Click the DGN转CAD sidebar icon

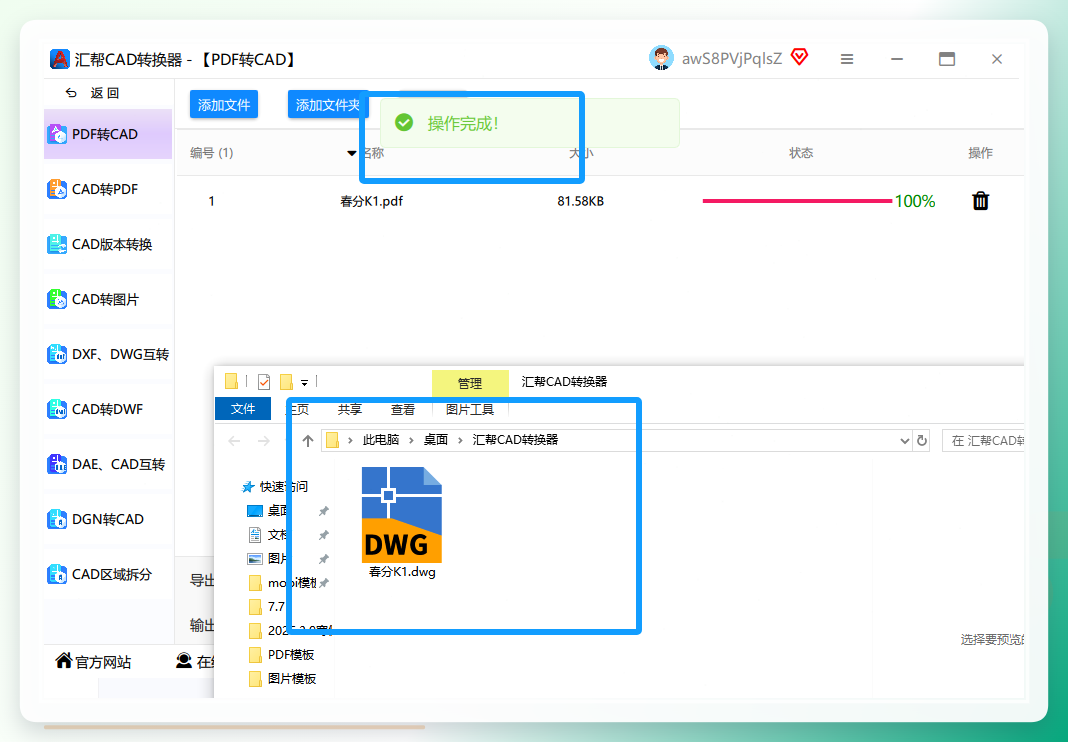(57, 519)
